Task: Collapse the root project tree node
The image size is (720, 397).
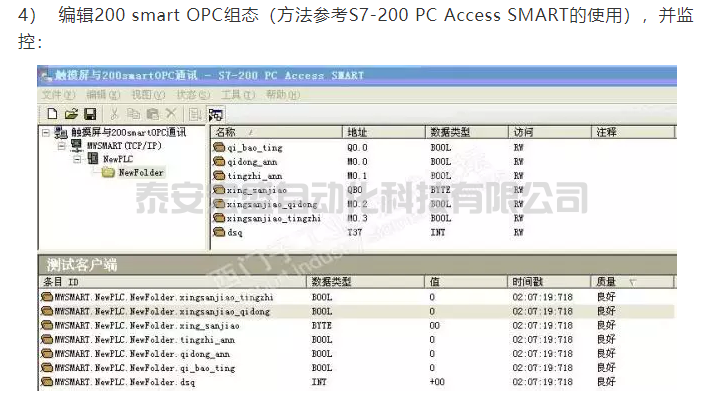Action: pyautogui.click(x=45, y=133)
